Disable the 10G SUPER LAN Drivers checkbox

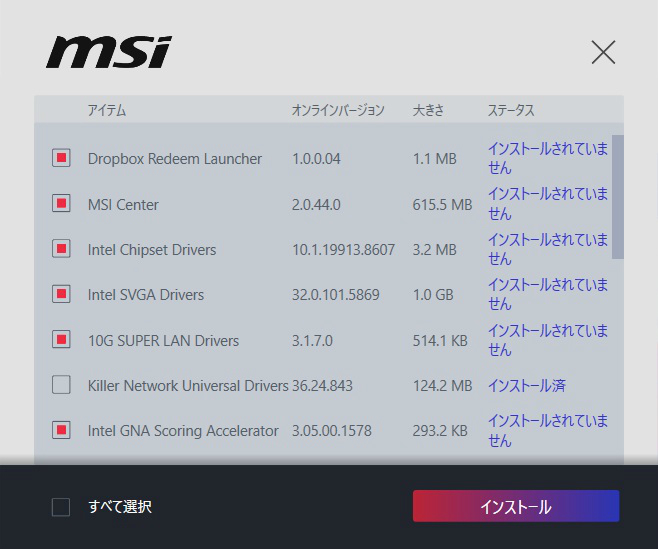61,340
